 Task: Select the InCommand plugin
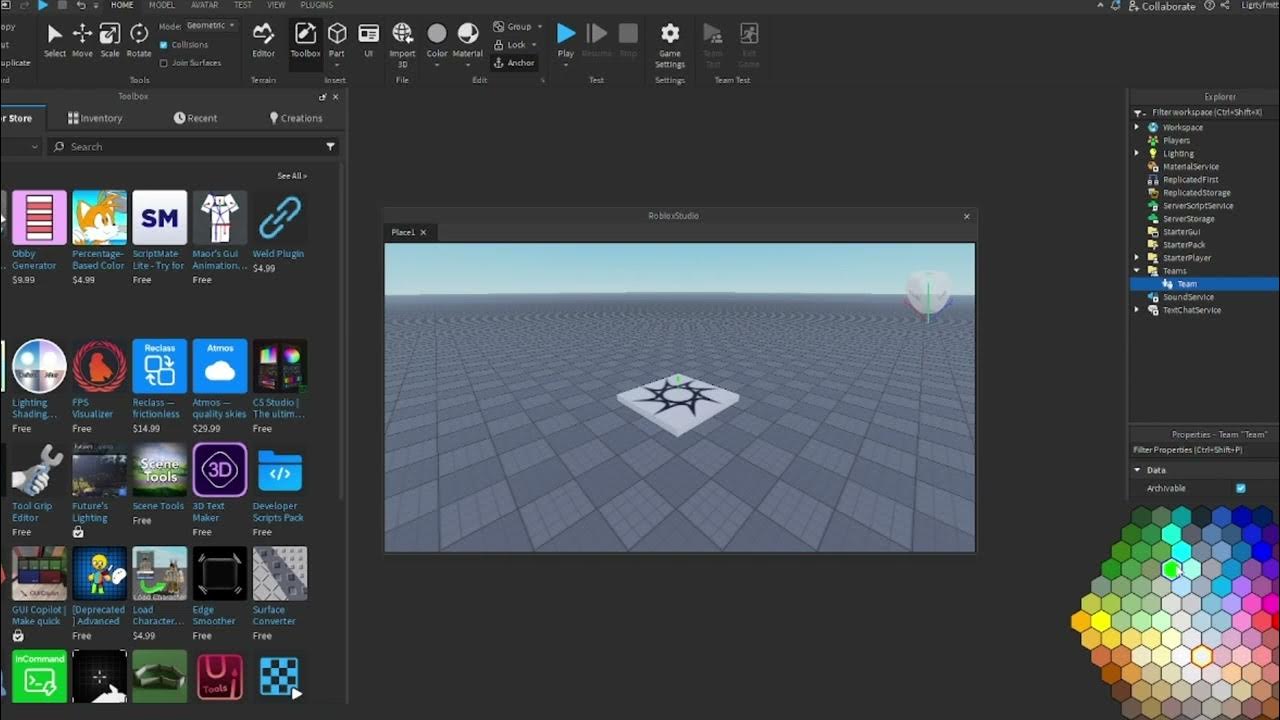39,676
